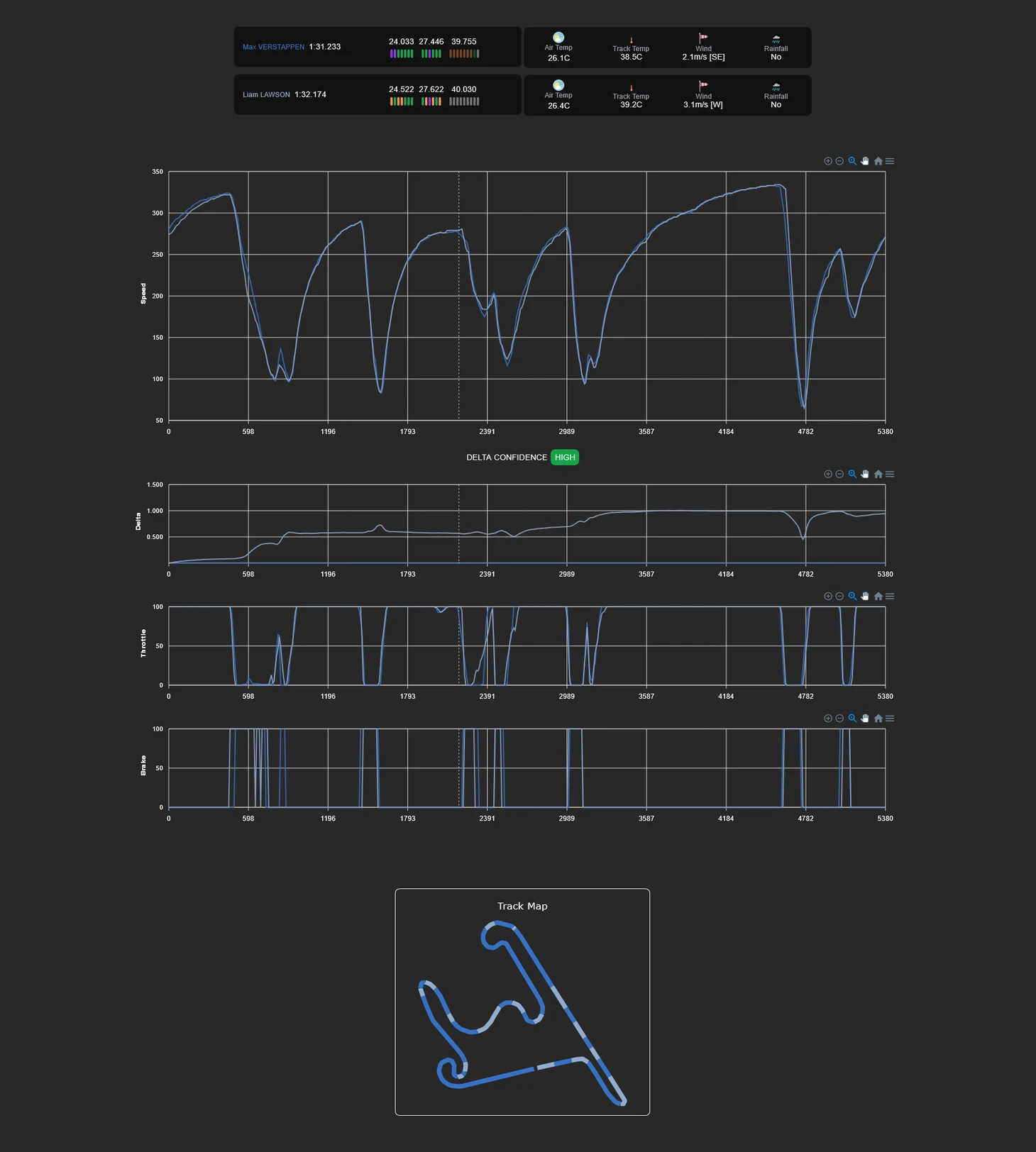Click the green HIGH delta confidence badge
1036x1152 pixels.
coord(565,458)
